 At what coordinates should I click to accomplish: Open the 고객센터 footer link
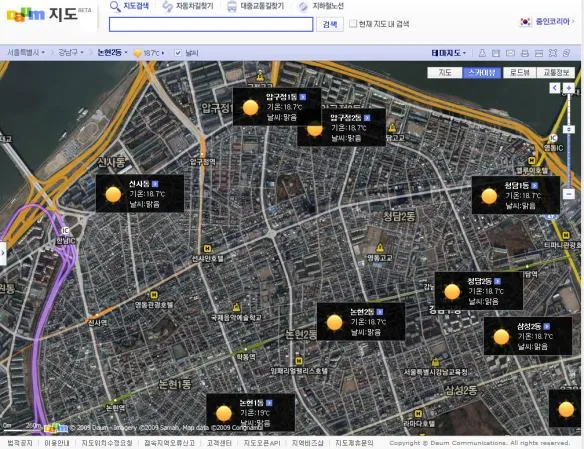pyautogui.click(x=219, y=443)
